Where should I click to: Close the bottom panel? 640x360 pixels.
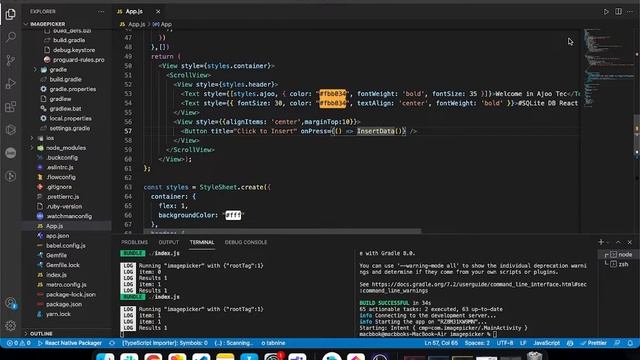click(629, 242)
